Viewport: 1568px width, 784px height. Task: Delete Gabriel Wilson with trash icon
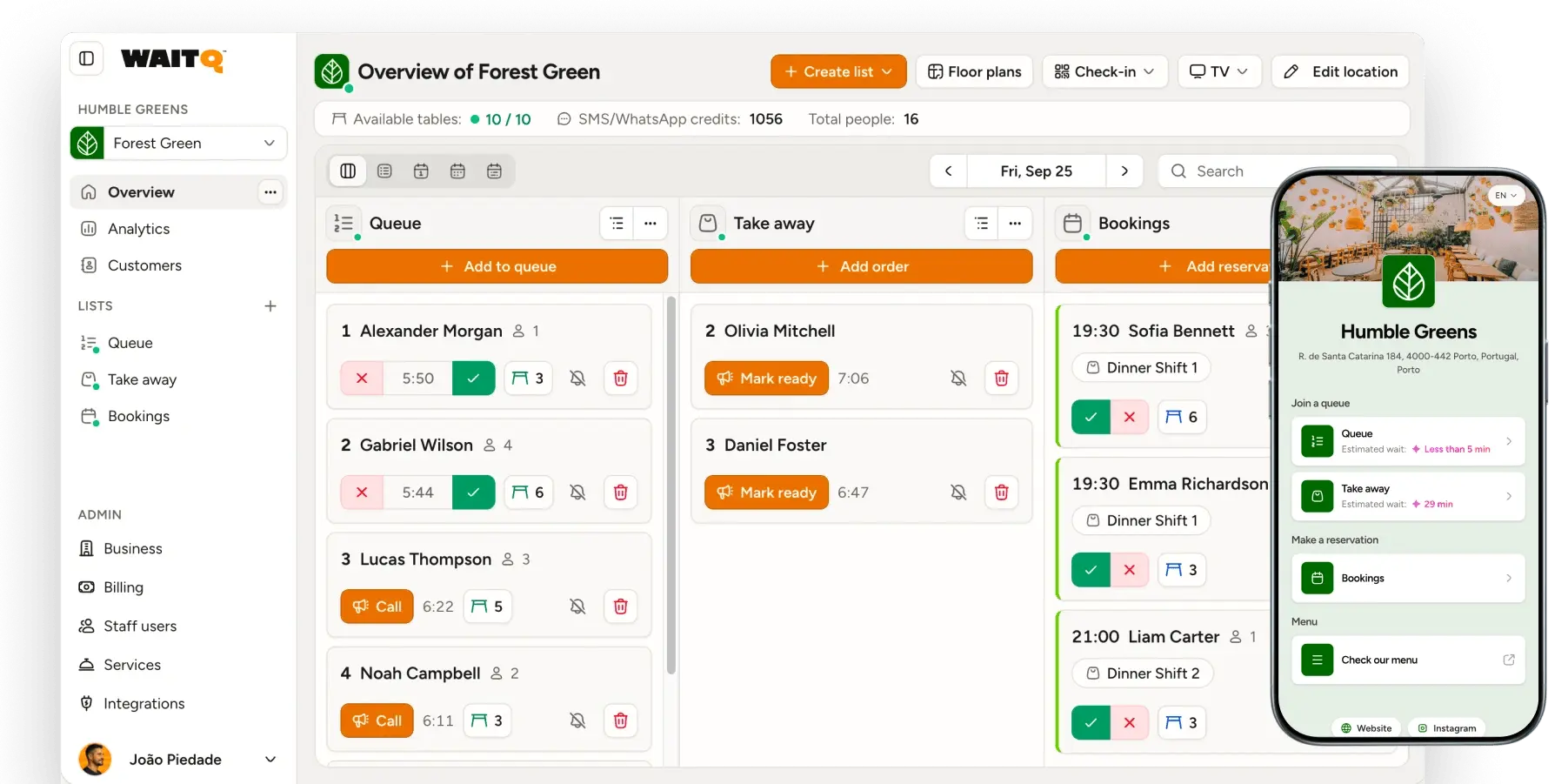(621, 493)
